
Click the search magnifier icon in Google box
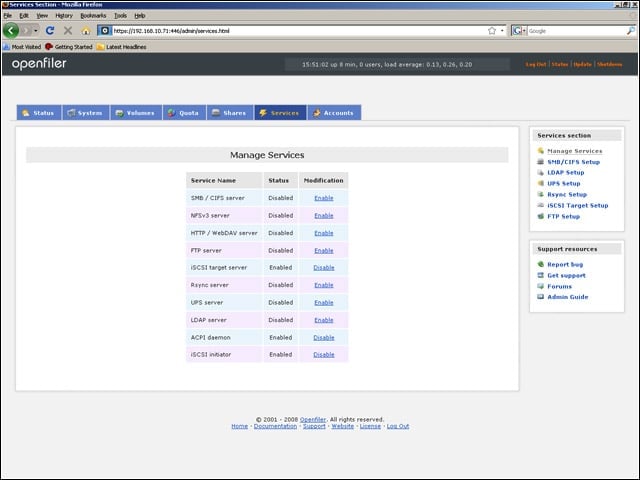click(x=631, y=31)
